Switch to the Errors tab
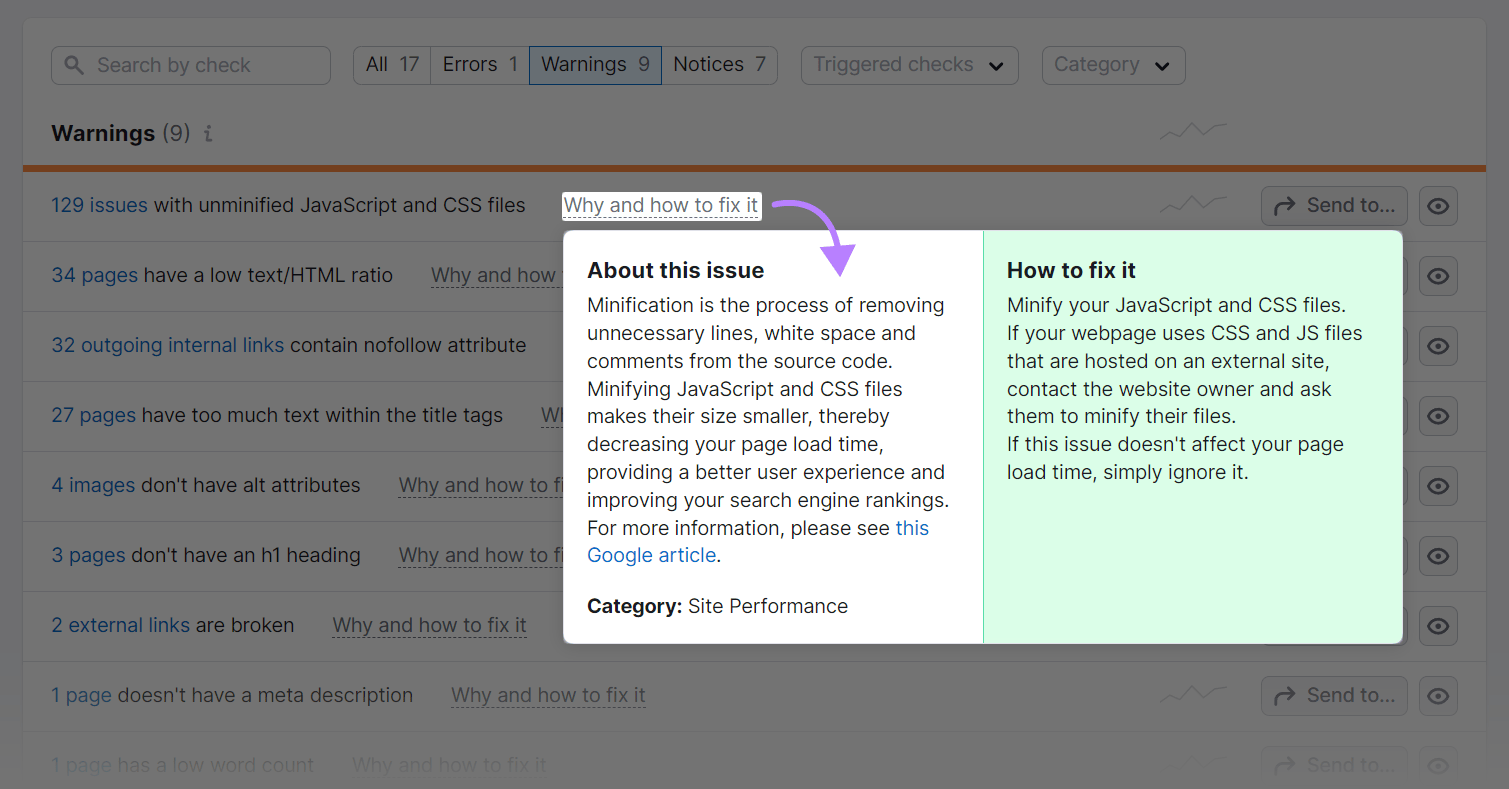The image size is (1509, 789). 478,64
